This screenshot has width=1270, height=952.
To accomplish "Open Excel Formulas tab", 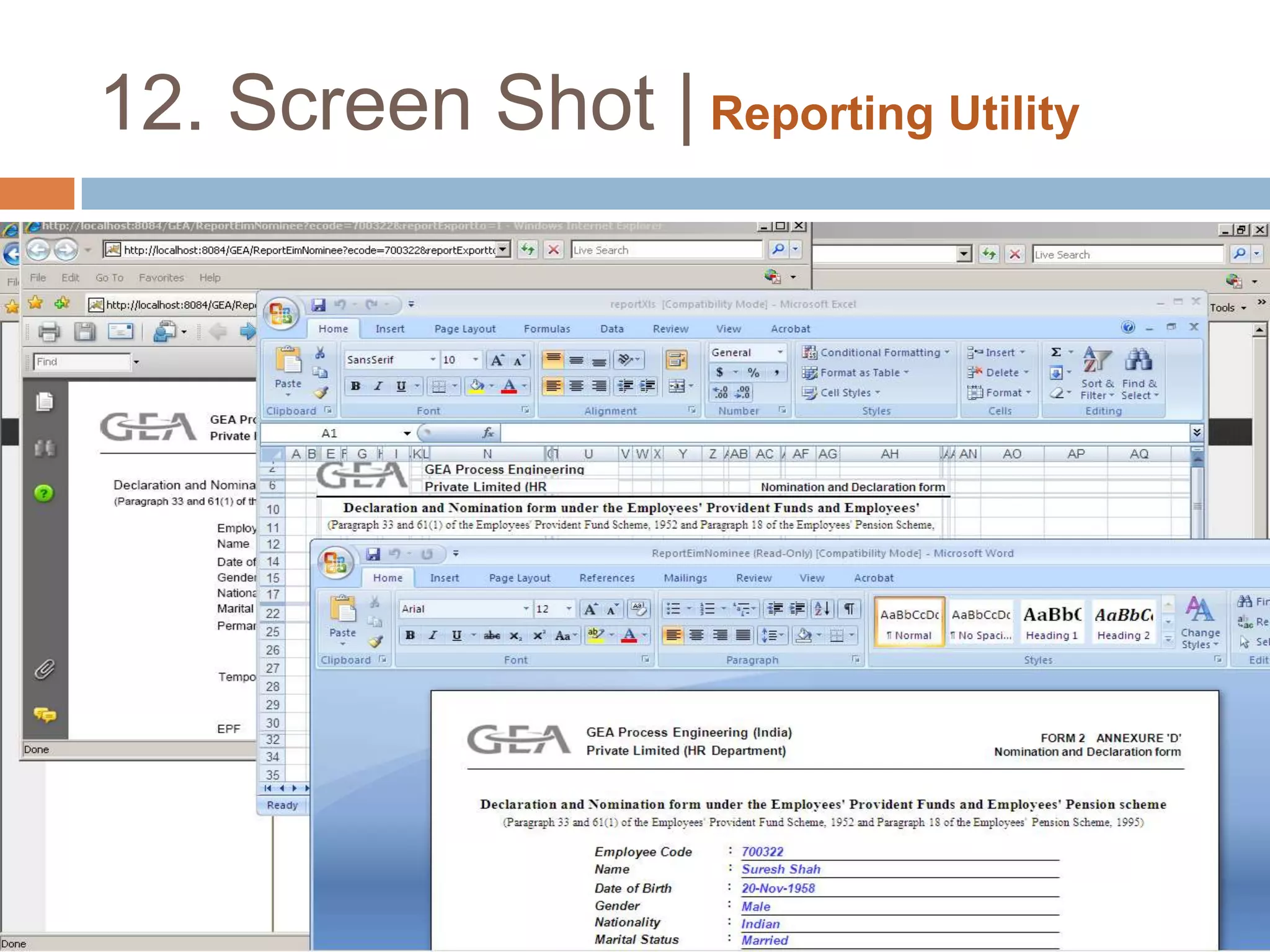I will pyautogui.click(x=547, y=329).
